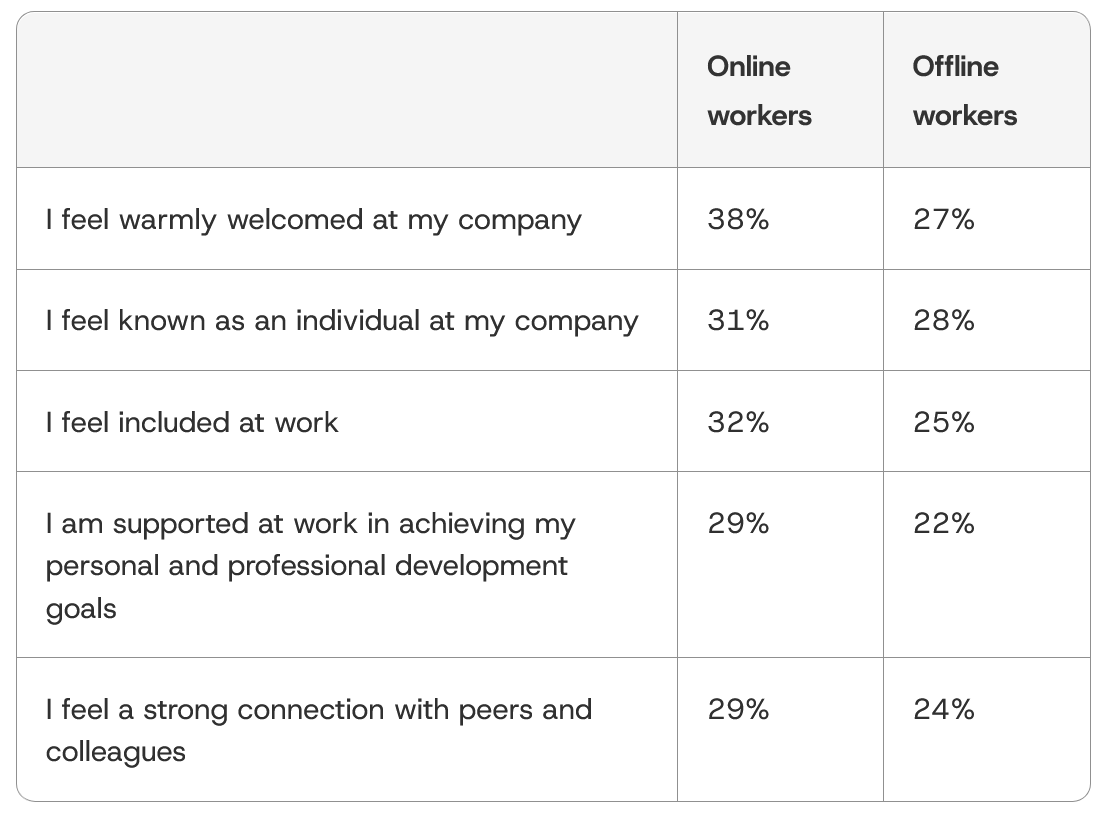Viewport: 1107px width, 818px height.
Task: Click the 31% cell value
Action: coord(738,320)
